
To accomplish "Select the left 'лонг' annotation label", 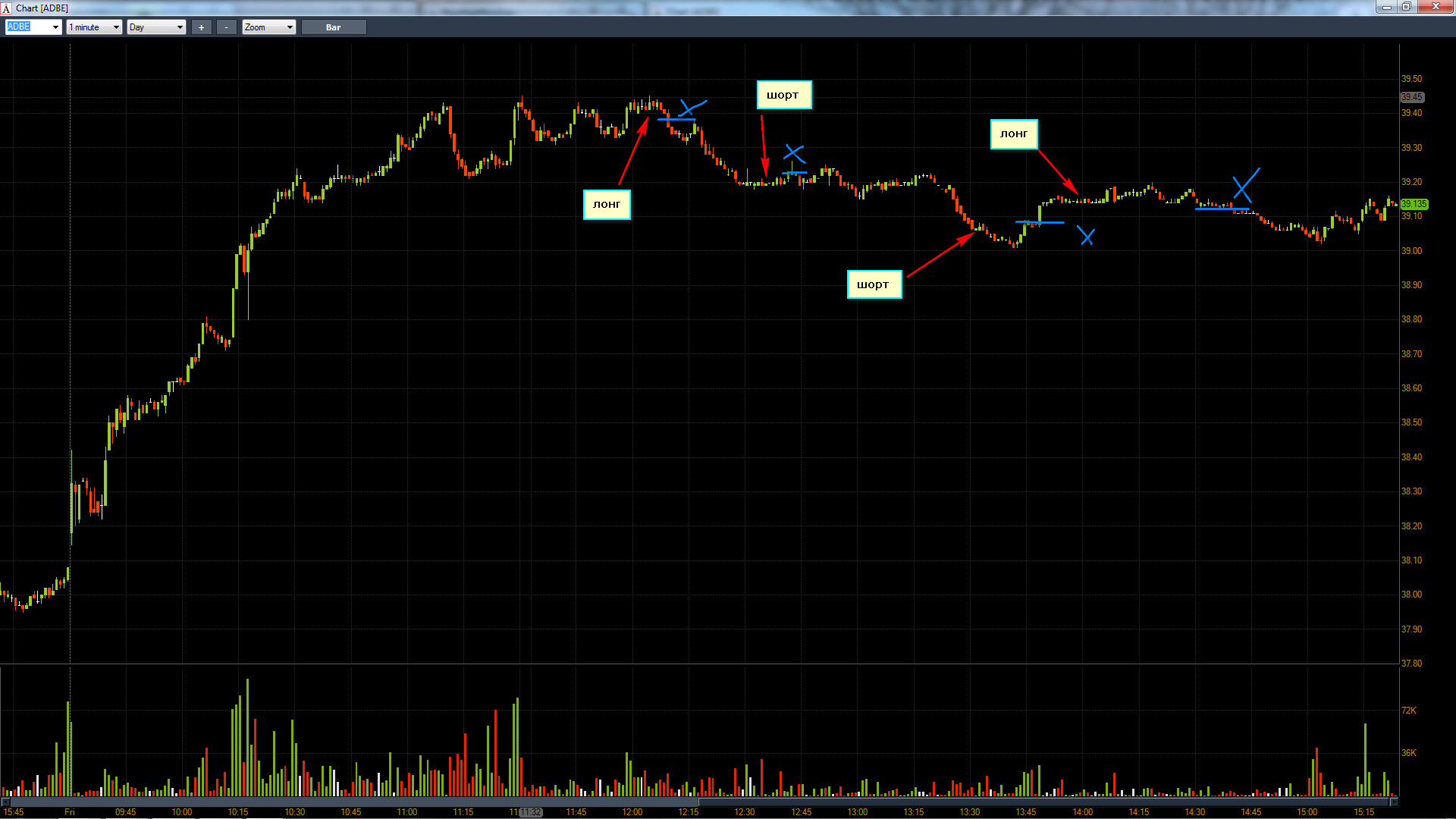I will coord(607,204).
